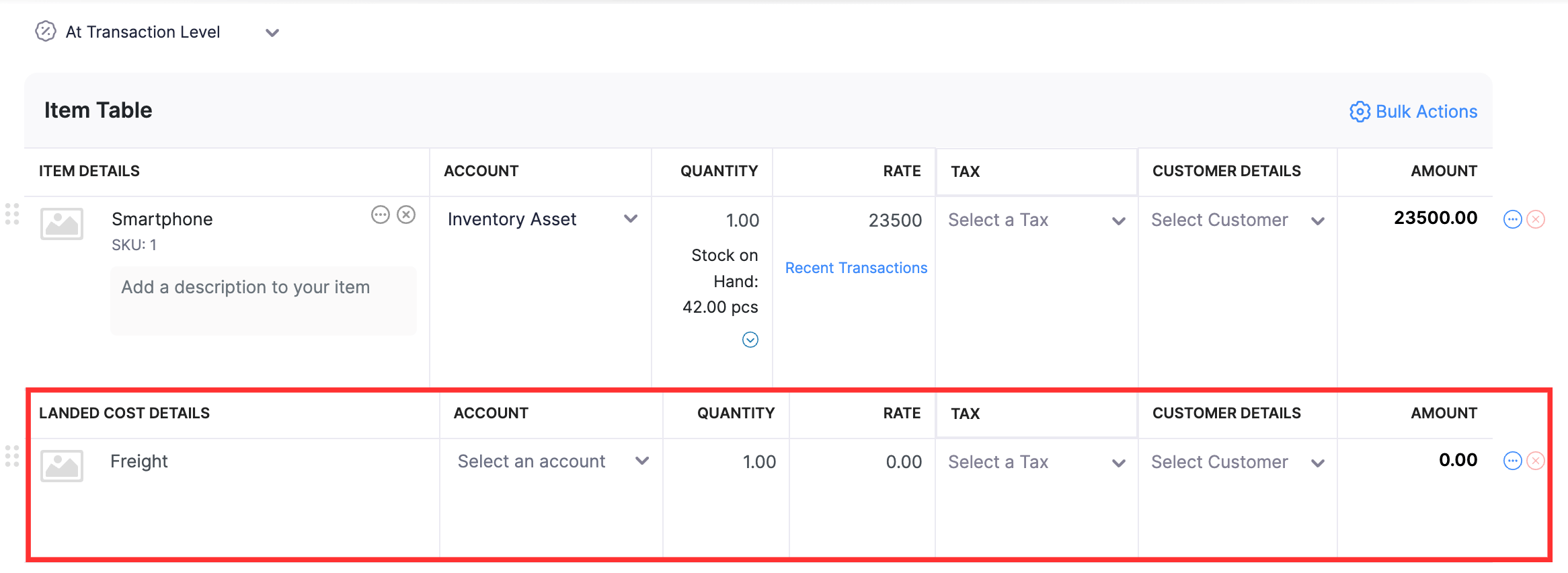The image size is (1568, 573).
Task: Choose an account for Freight landed cost
Action: [x=552, y=462]
